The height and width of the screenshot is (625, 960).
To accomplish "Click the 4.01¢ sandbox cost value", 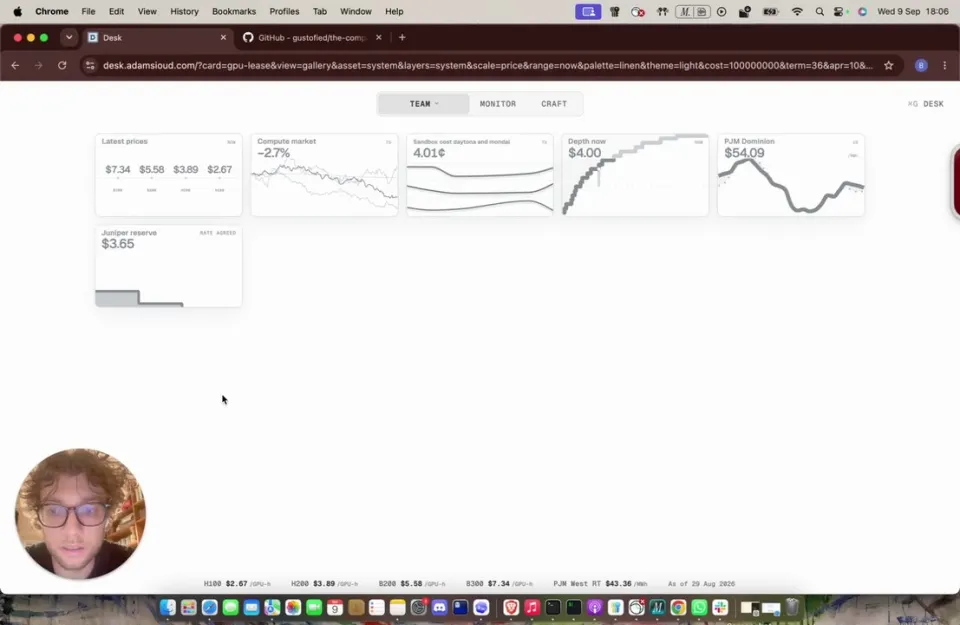I will point(429,153).
